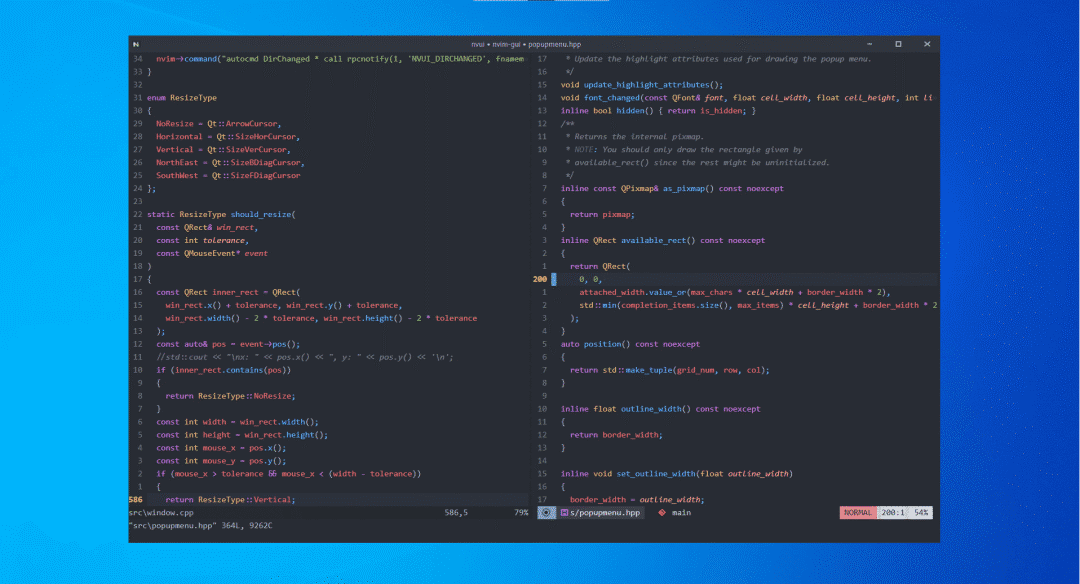Click line number 586 in left gutter
The width and height of the screenshot is (1080, 584).
coord(136,500)
